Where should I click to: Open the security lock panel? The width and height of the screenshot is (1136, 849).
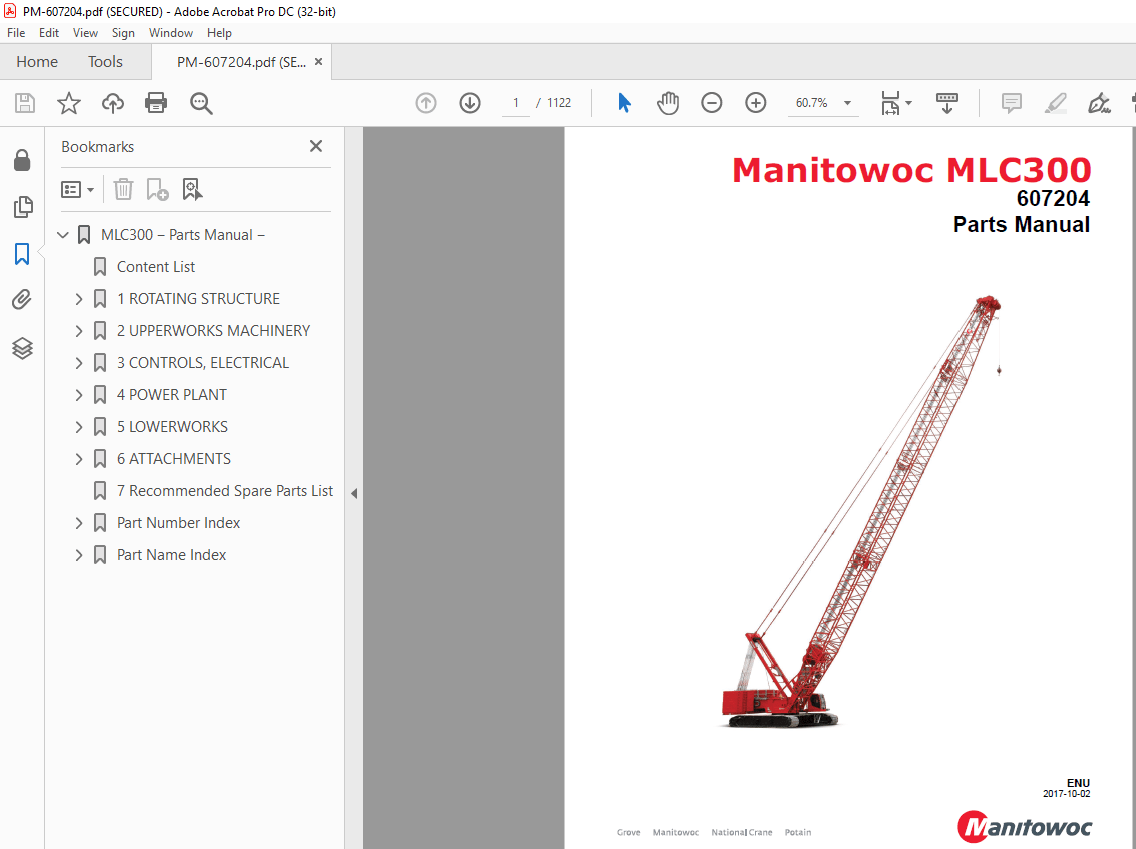(22, 160)
